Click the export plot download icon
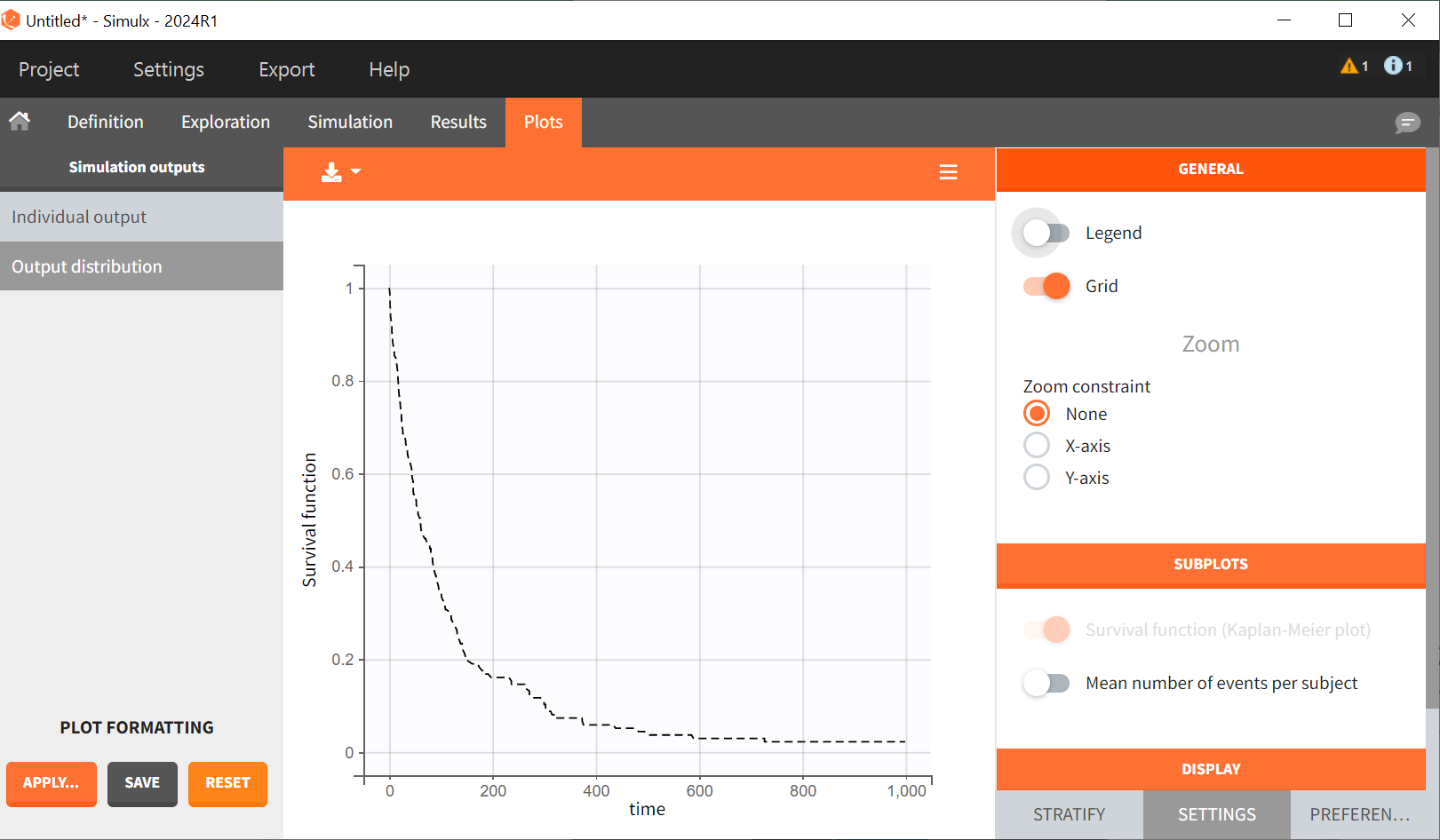The image size is (1440, 840). (x=331, y=172)
